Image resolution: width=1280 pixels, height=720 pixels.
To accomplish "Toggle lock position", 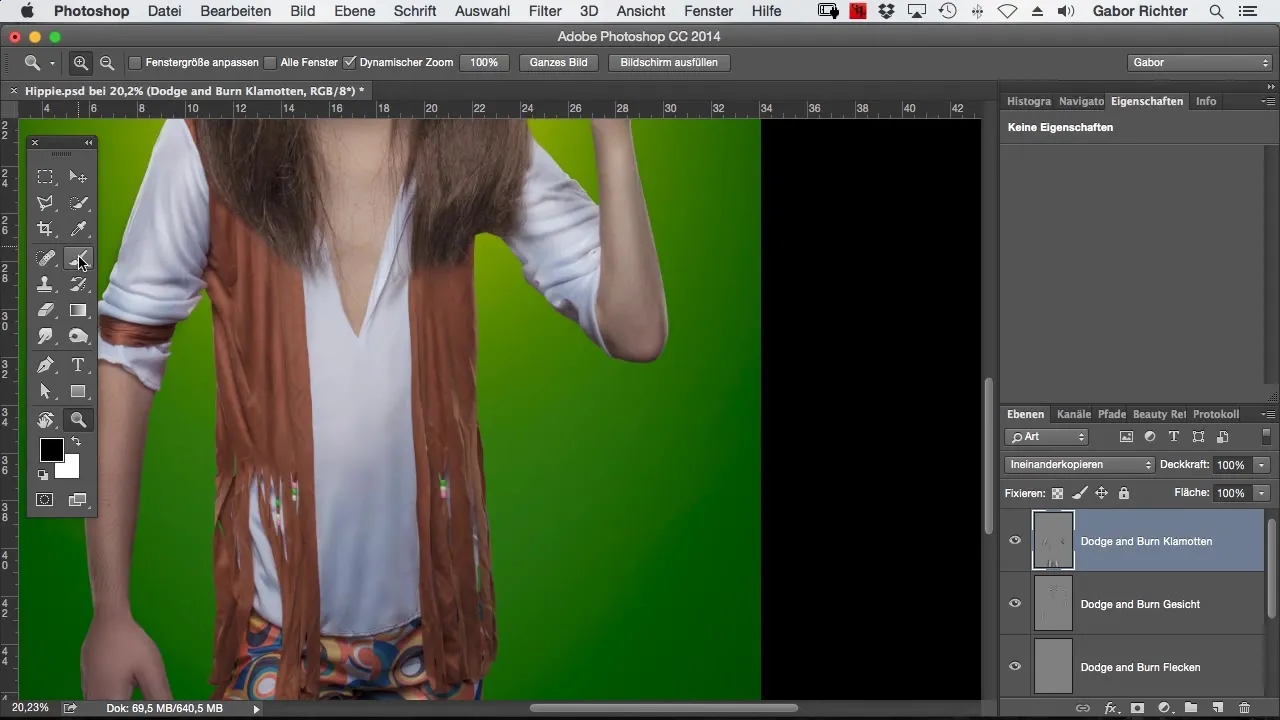I will tap(1101, 493).
